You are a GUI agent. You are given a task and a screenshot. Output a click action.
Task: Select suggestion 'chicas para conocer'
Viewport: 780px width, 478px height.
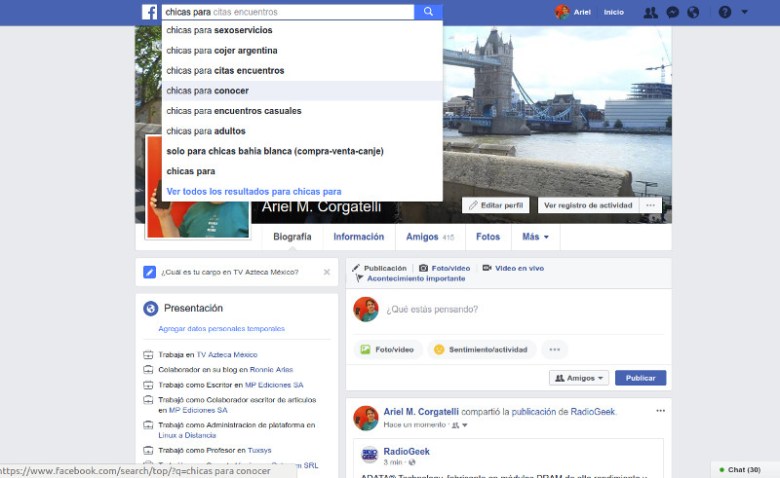pos(208,91)
